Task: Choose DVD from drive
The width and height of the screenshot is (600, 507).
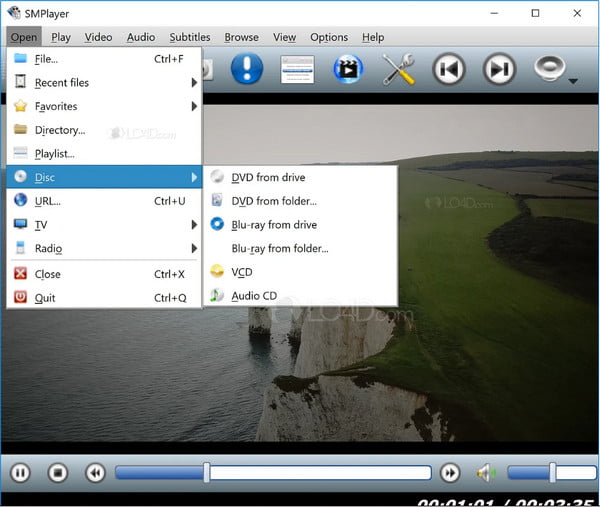Action: [300, 178]
